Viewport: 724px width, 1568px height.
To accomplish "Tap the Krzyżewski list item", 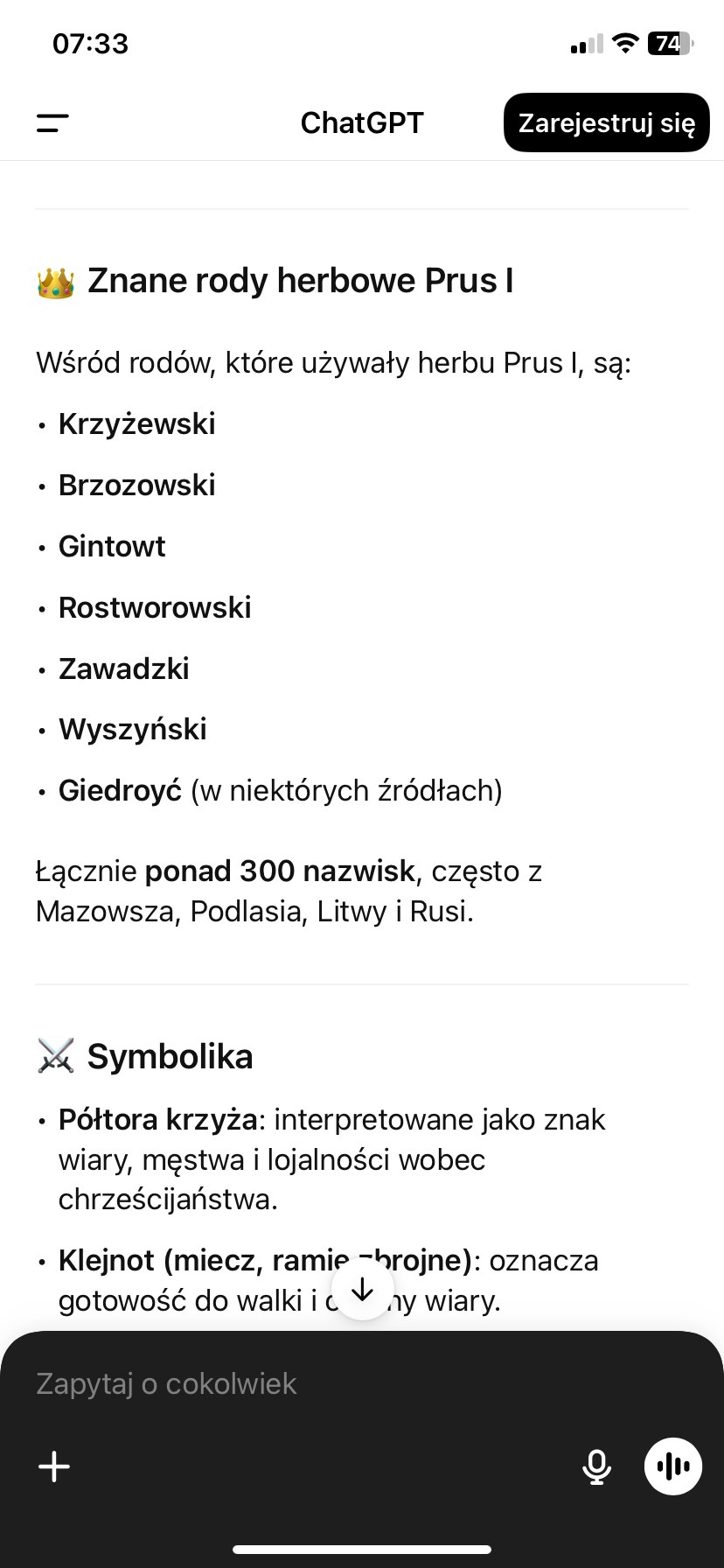I will pos(136,423).
